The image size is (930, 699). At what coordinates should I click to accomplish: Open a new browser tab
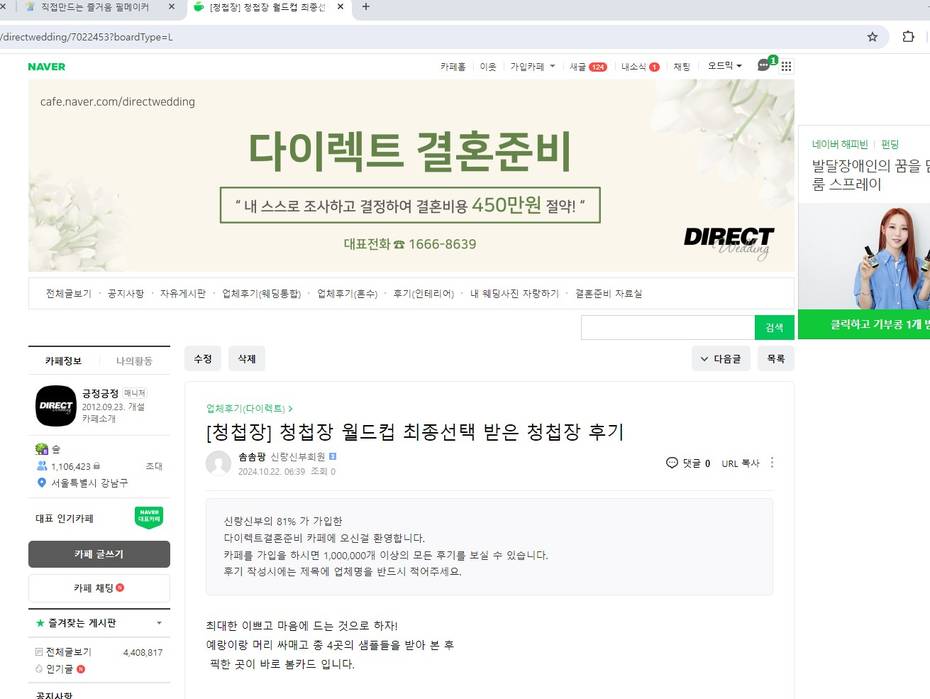(365, 7)
